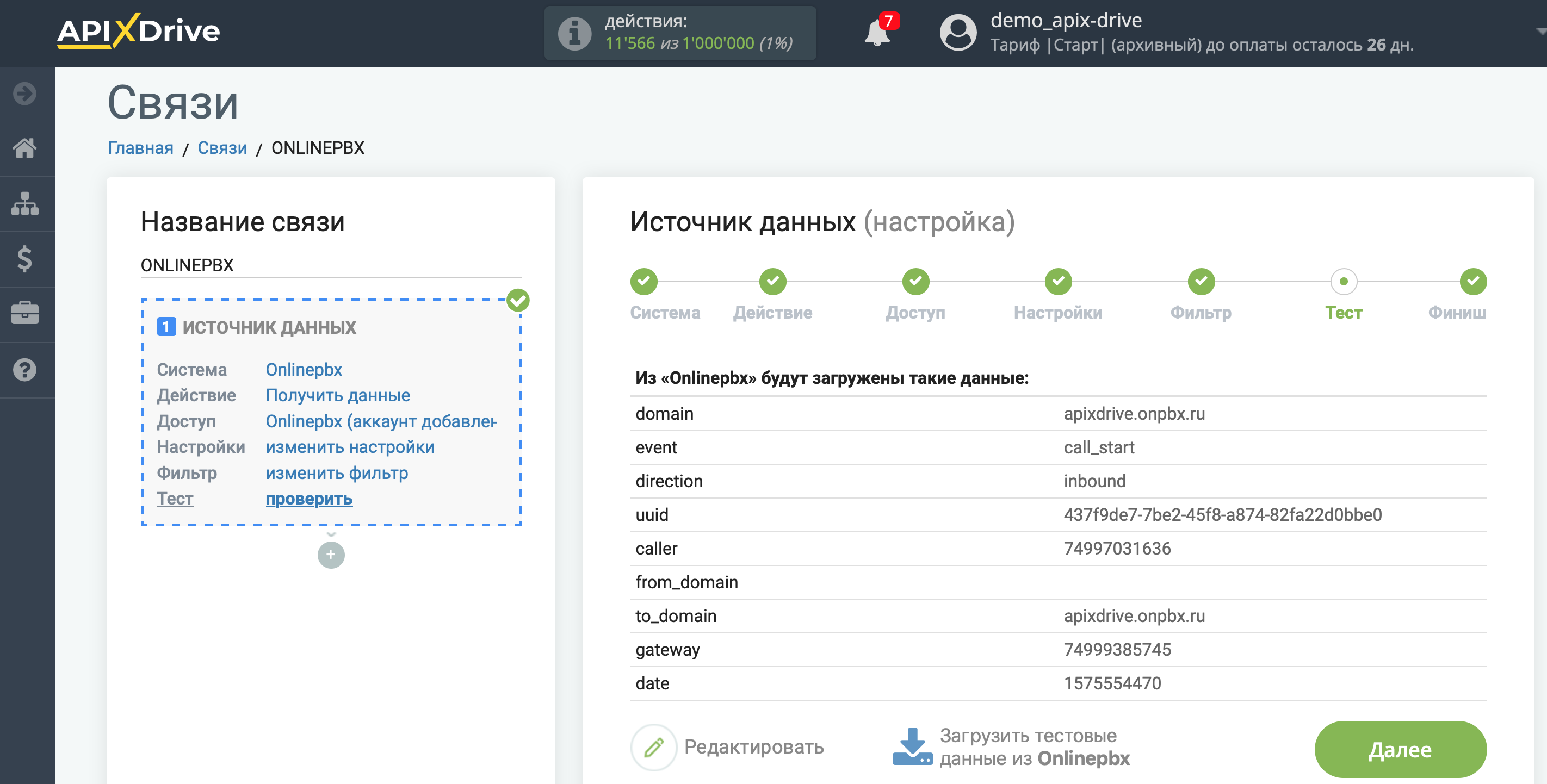Click the действия counter panel
Screen dimensions: 1547x784
click(680, 33)
